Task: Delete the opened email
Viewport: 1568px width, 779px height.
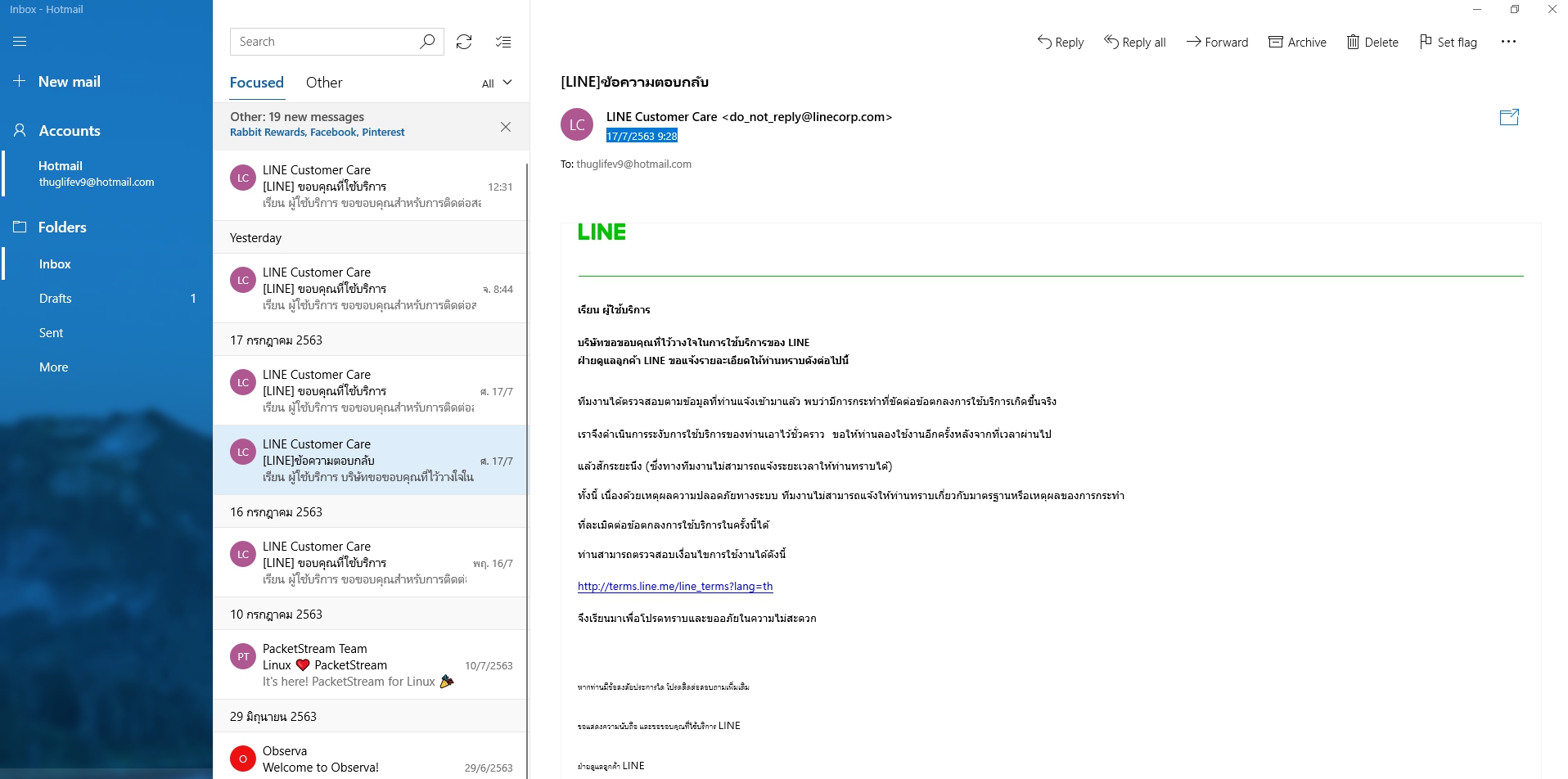Action: tap(1372, 42)
